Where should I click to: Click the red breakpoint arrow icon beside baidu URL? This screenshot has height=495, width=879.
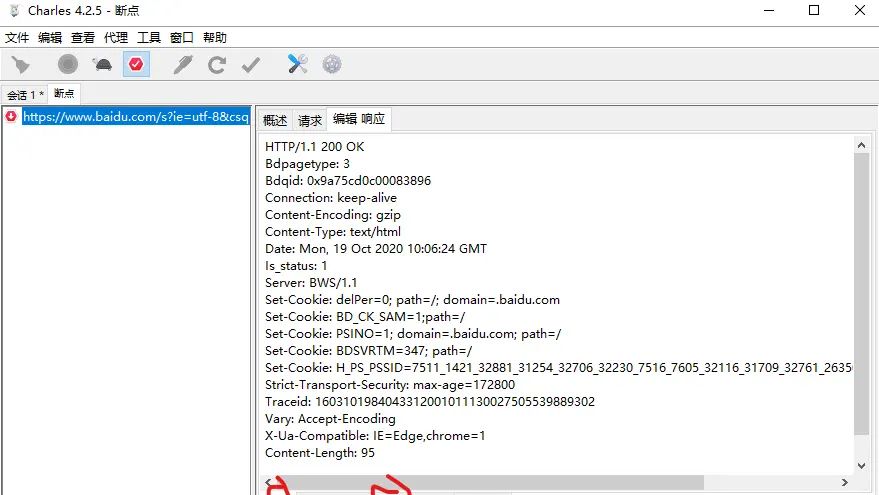[11, 116]
